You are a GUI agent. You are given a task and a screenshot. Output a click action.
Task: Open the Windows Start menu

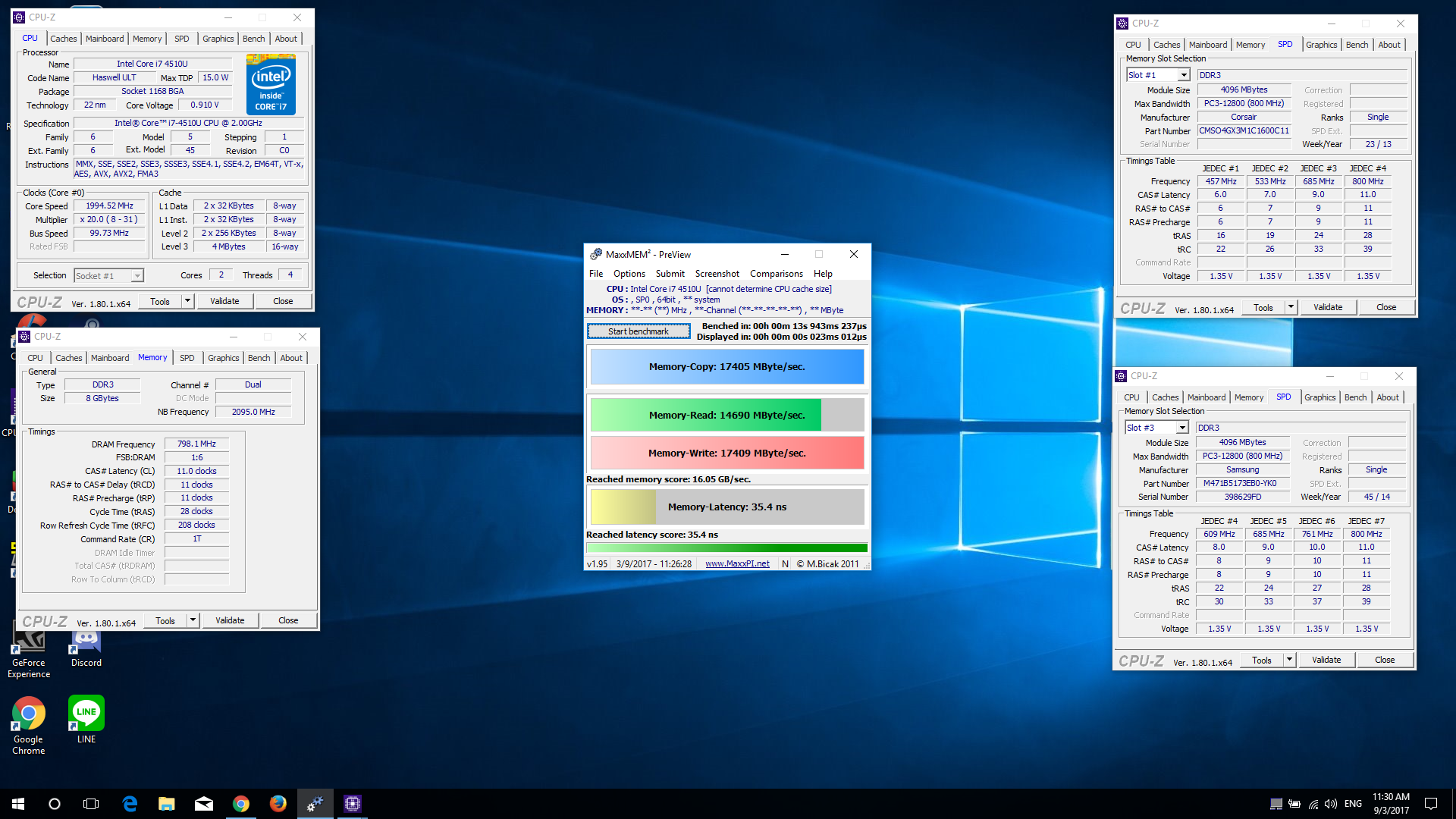click(18, 804)
